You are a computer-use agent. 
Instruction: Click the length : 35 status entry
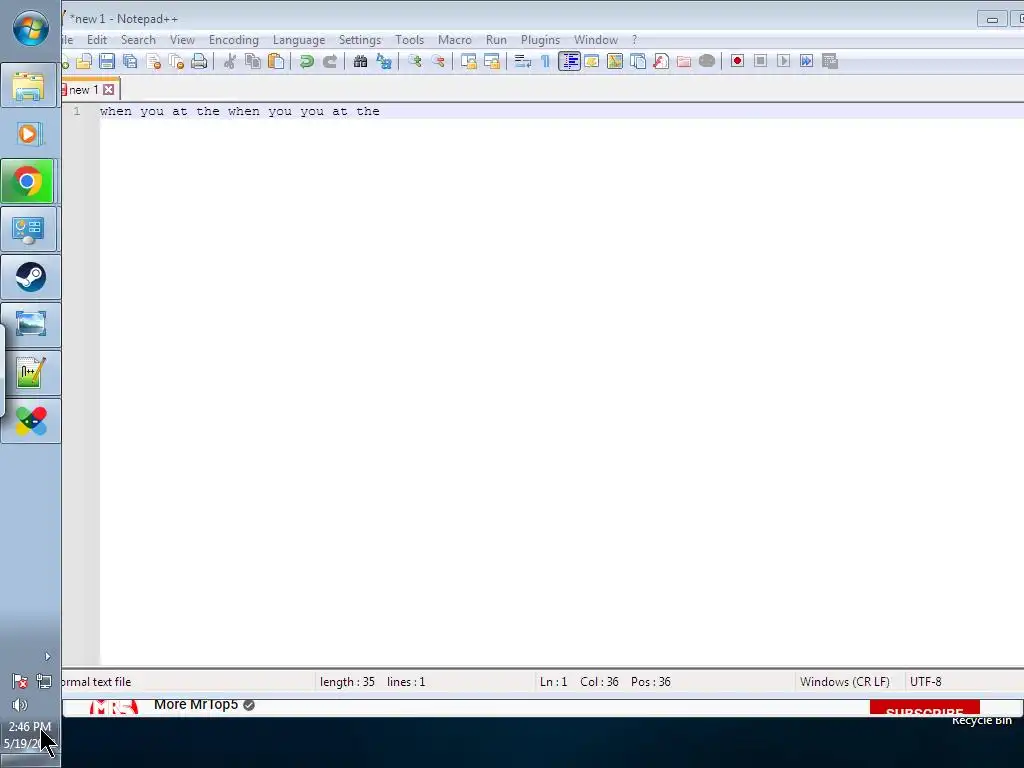click(347, 682)
